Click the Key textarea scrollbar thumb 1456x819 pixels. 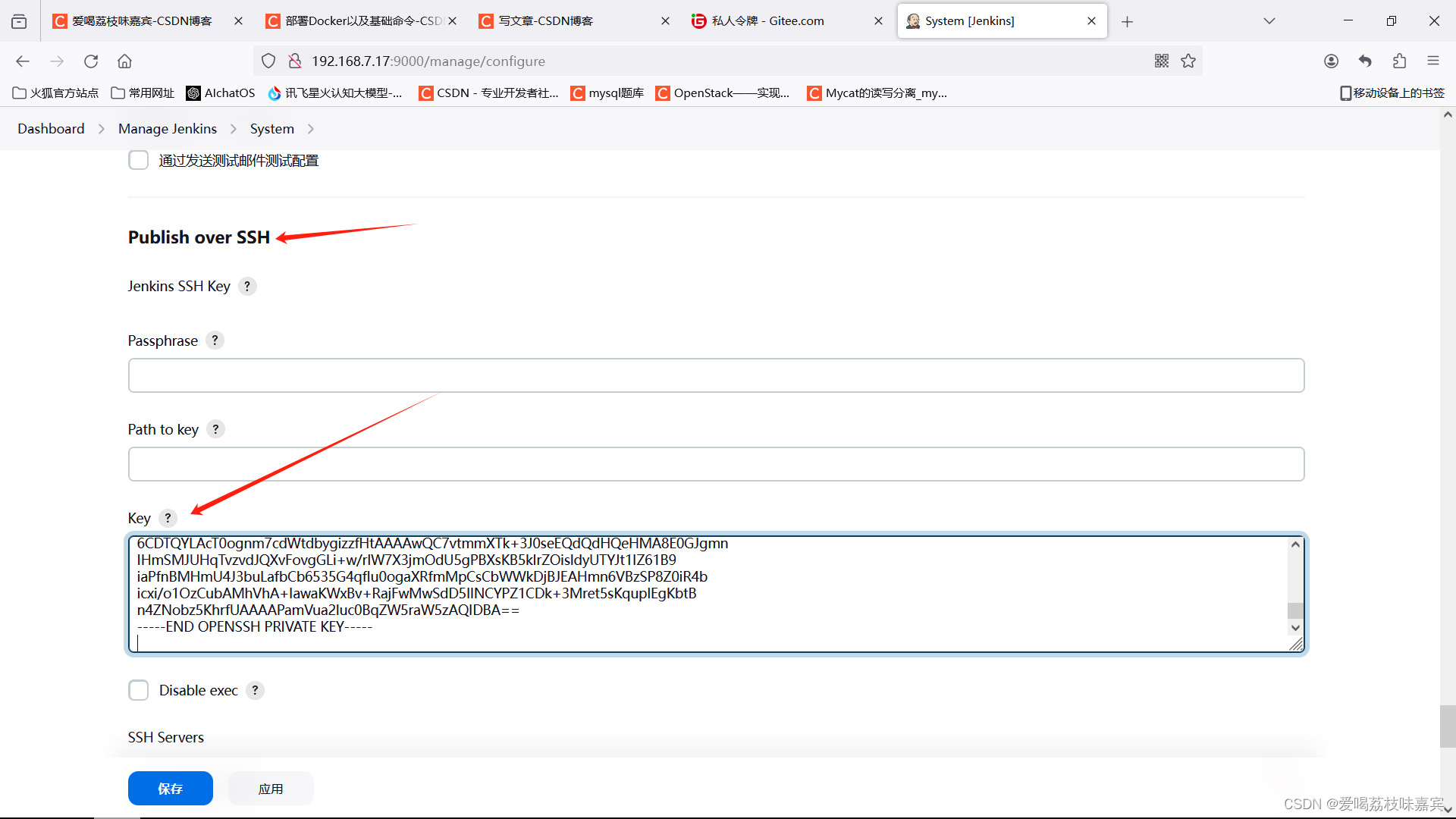click(1295, 610)
